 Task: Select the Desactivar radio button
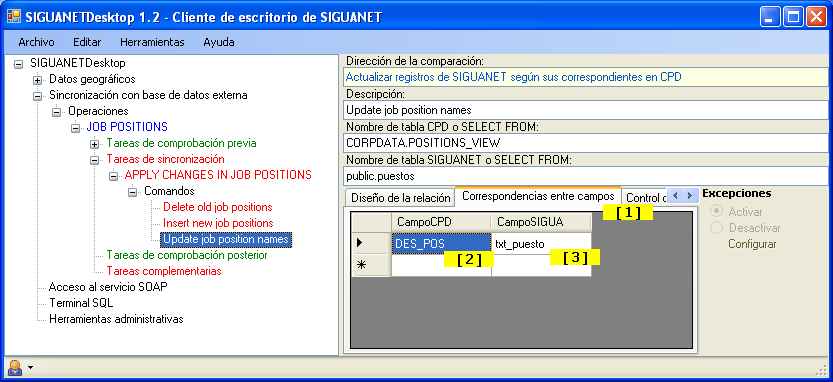click(717, 228)
